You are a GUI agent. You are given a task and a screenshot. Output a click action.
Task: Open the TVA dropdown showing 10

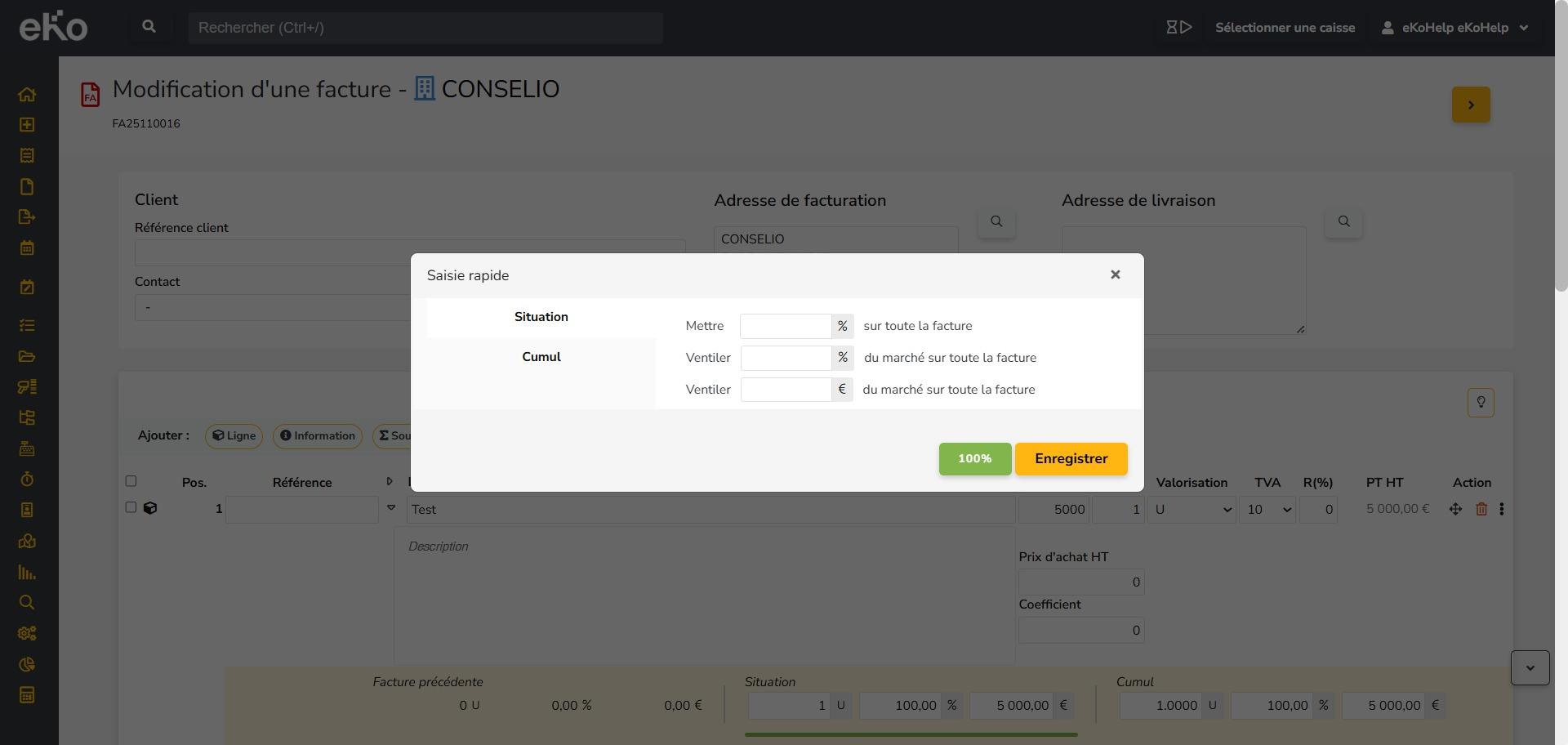click(x=1267, y=510)
